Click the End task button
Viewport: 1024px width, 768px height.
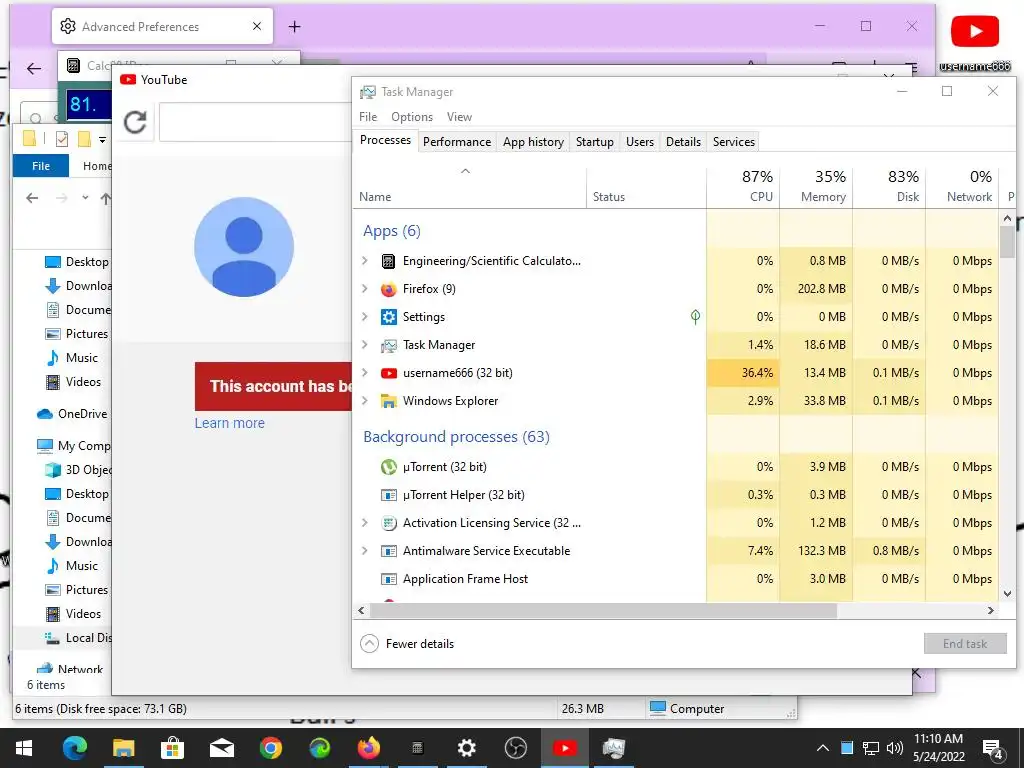pos(965,644)
